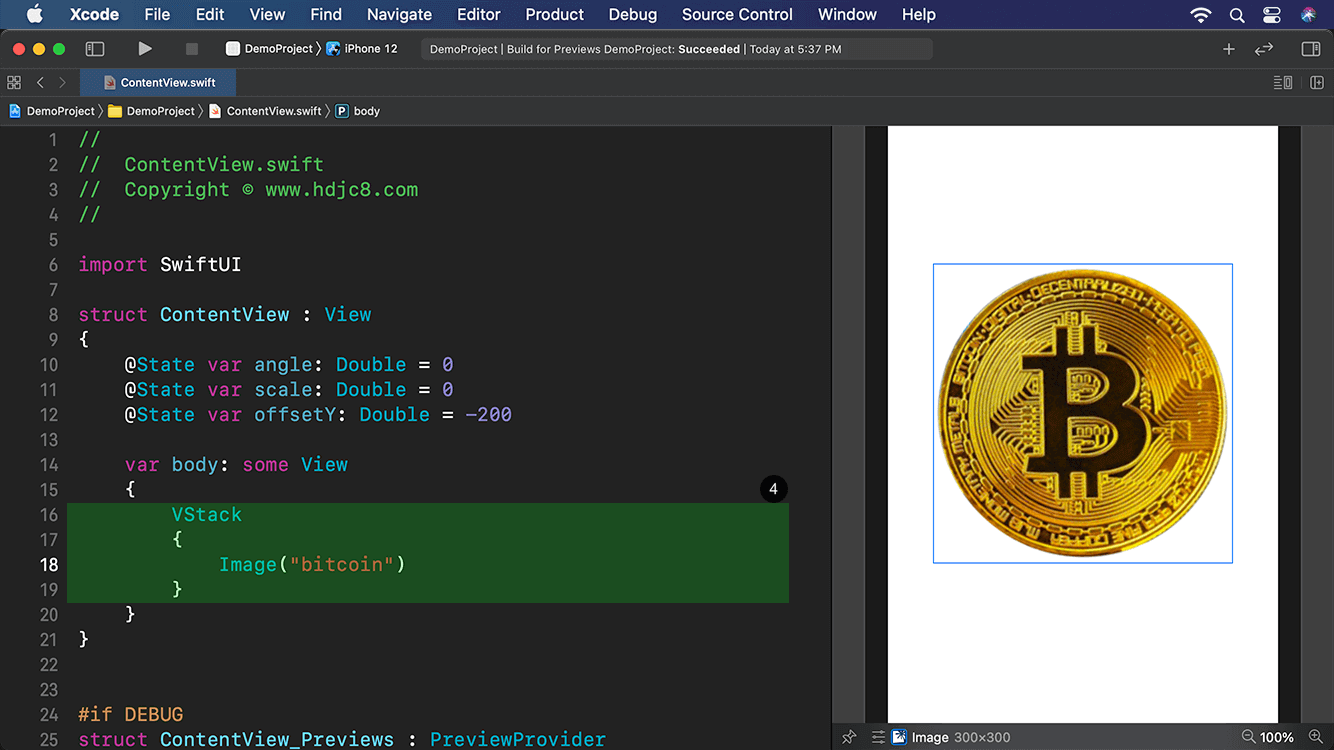Click the #if DEBUG line
Screen dimensions: 1334x750
click(x=131, y=714)
